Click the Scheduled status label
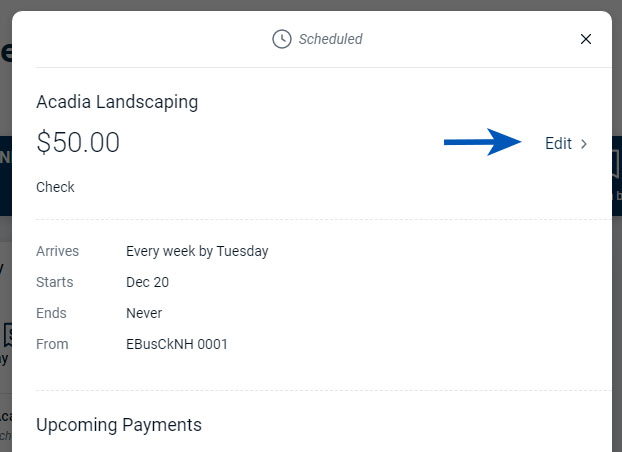Image resolution: width=622 pixels, height=452 pixels. point(330,39)
